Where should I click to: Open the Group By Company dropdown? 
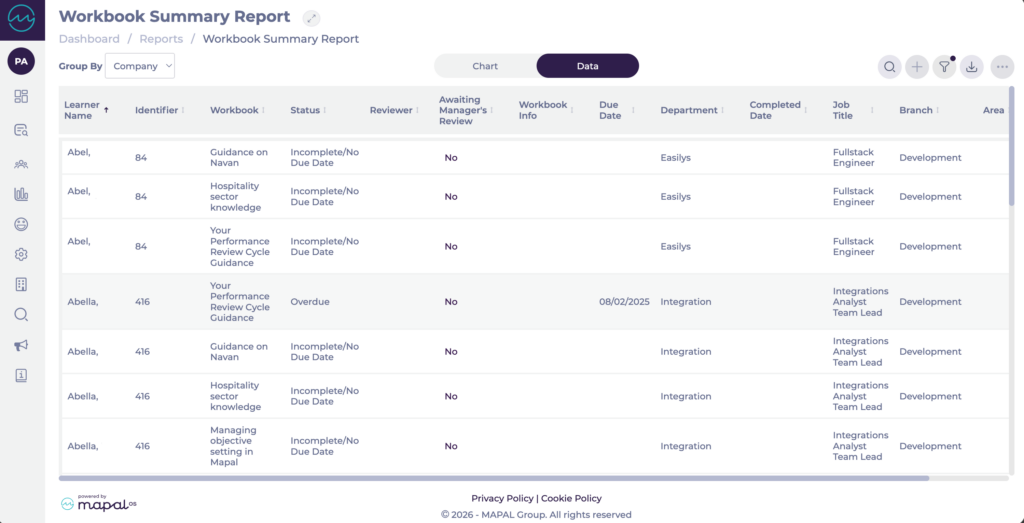(140, 66)
